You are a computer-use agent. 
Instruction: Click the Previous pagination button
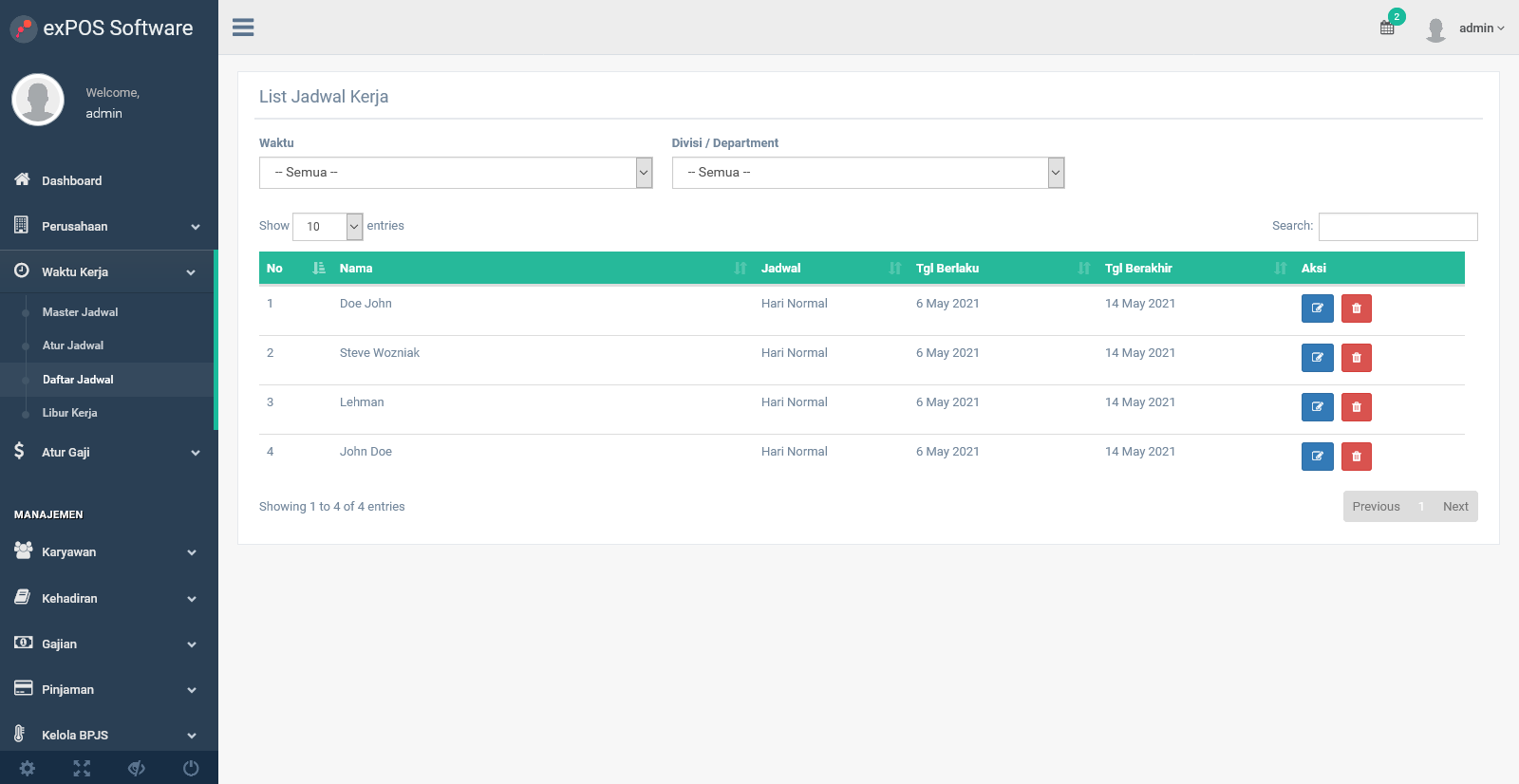click(1376, 506)
